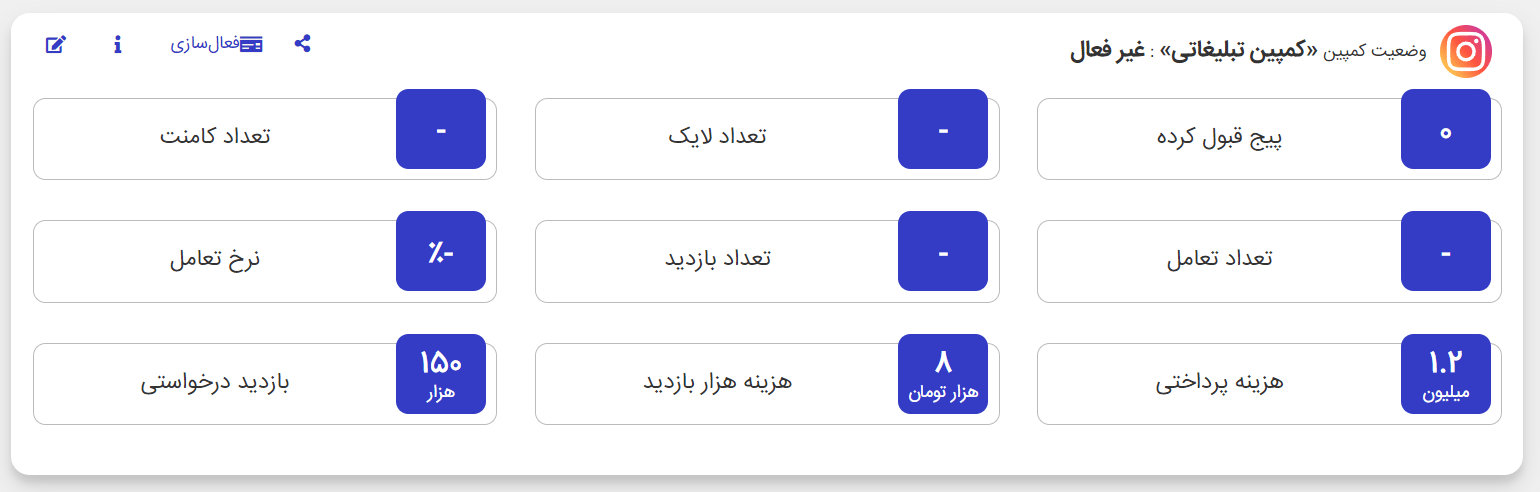Image resolution: width=1540 pixels, height=492 pixels.
Task: Select the پیج قبول کرده label
Action: tap(1219, 137)
